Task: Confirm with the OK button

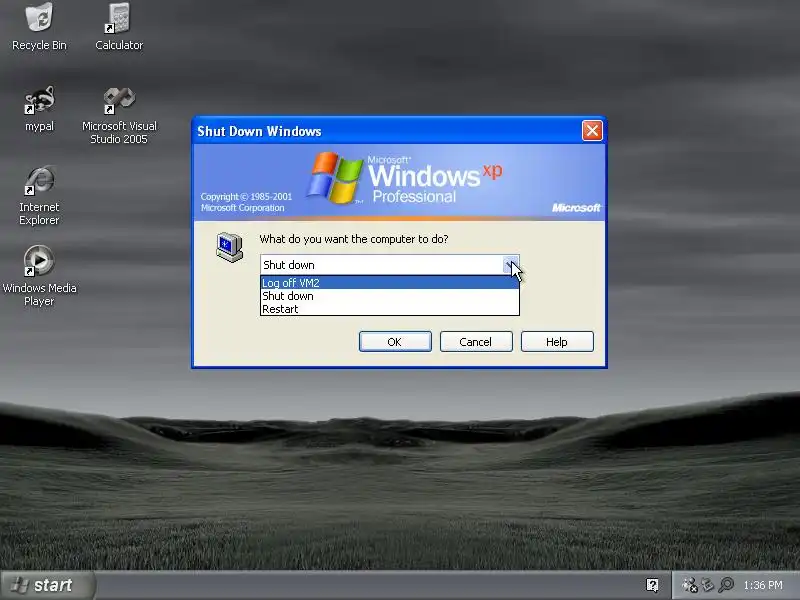Action: 395,342
